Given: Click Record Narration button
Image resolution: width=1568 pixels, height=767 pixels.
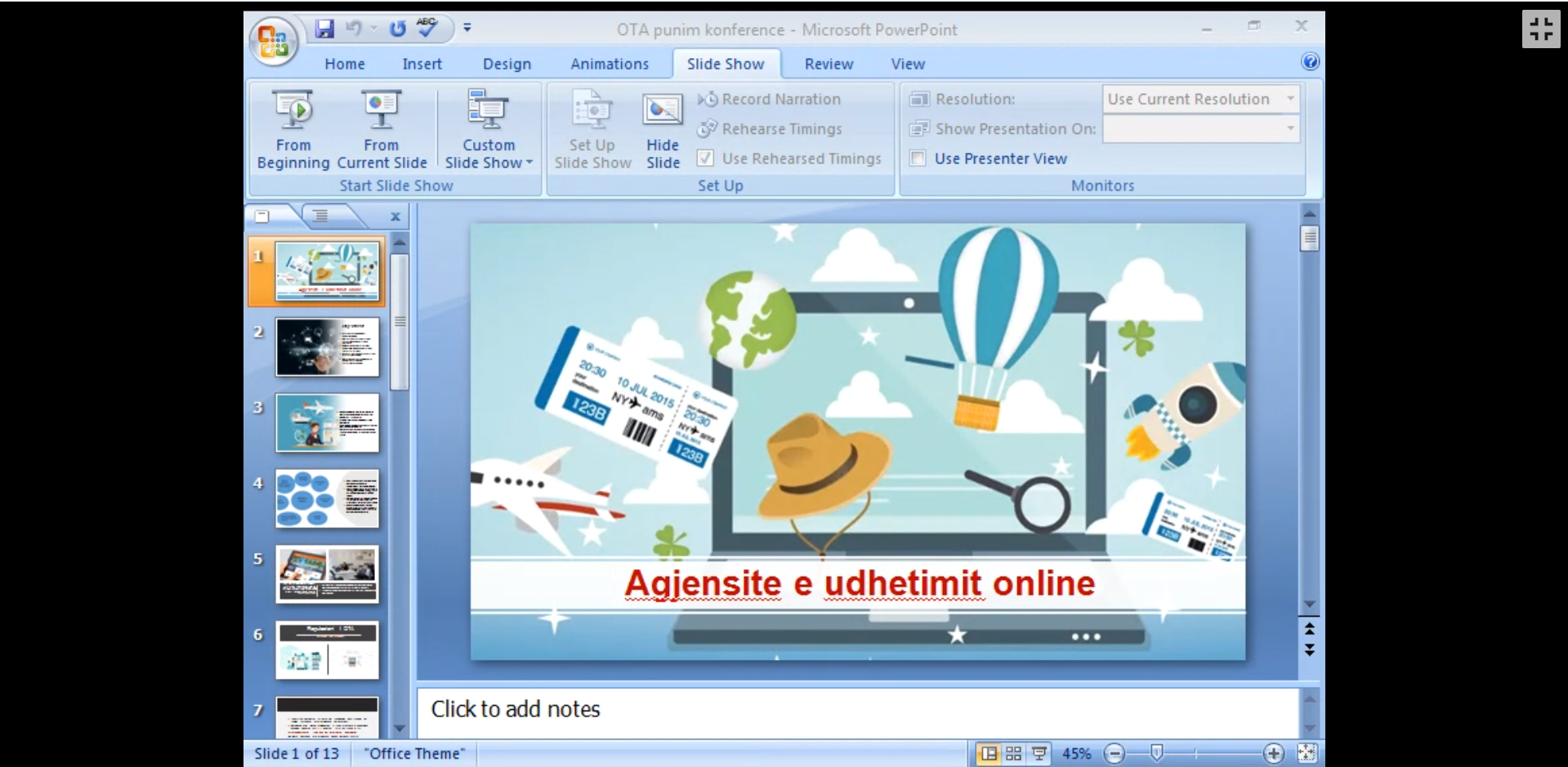Looking at the screenshot, I should click(x=770, y=99).
